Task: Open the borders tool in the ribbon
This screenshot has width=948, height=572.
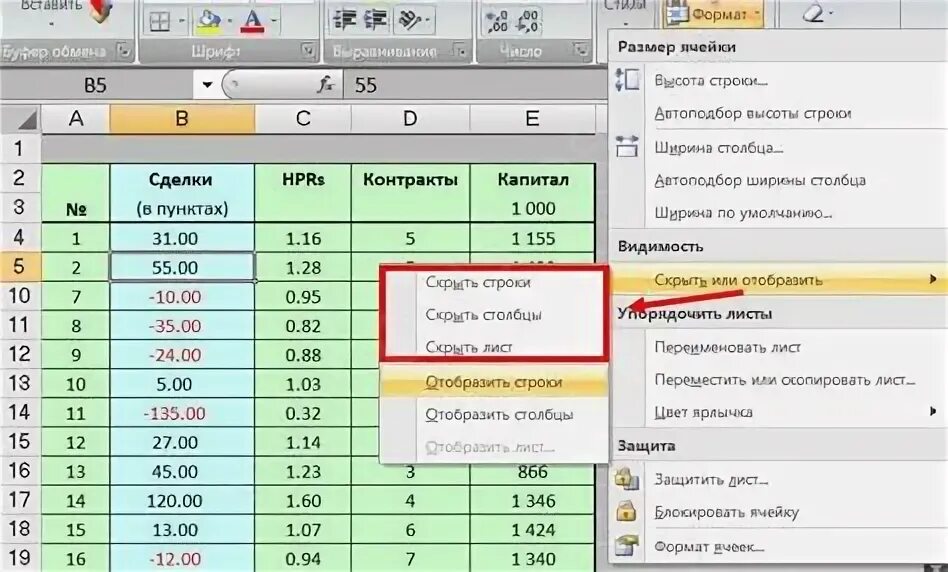Action: (x=160, y=22)
